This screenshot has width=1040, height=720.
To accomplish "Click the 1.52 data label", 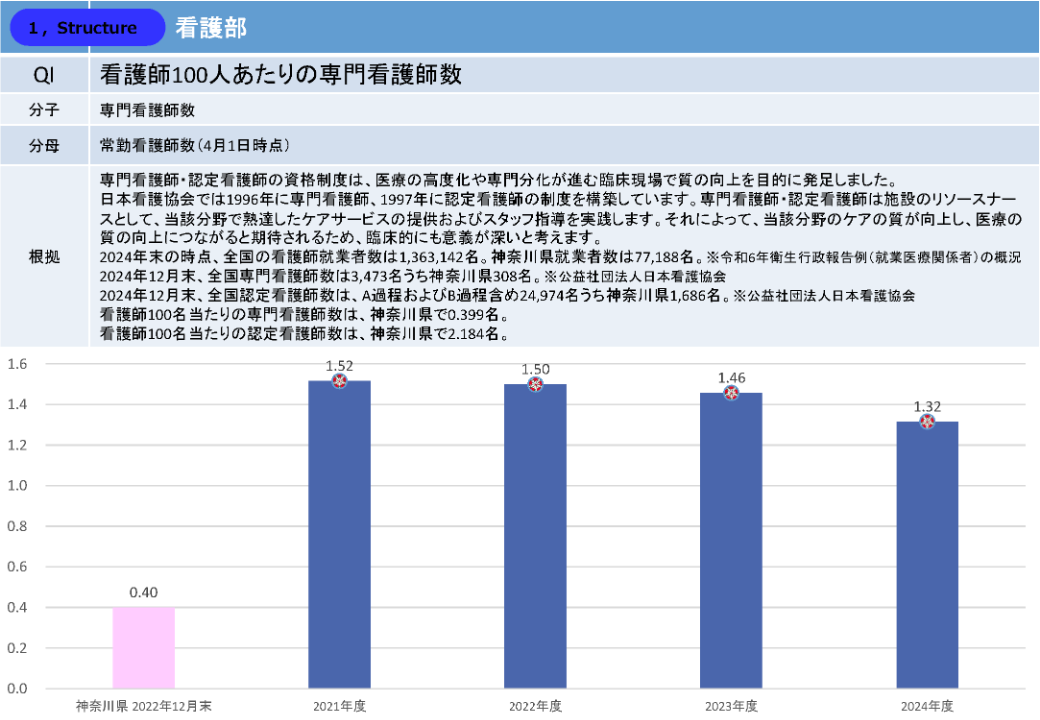I will (x=339, y=364).
